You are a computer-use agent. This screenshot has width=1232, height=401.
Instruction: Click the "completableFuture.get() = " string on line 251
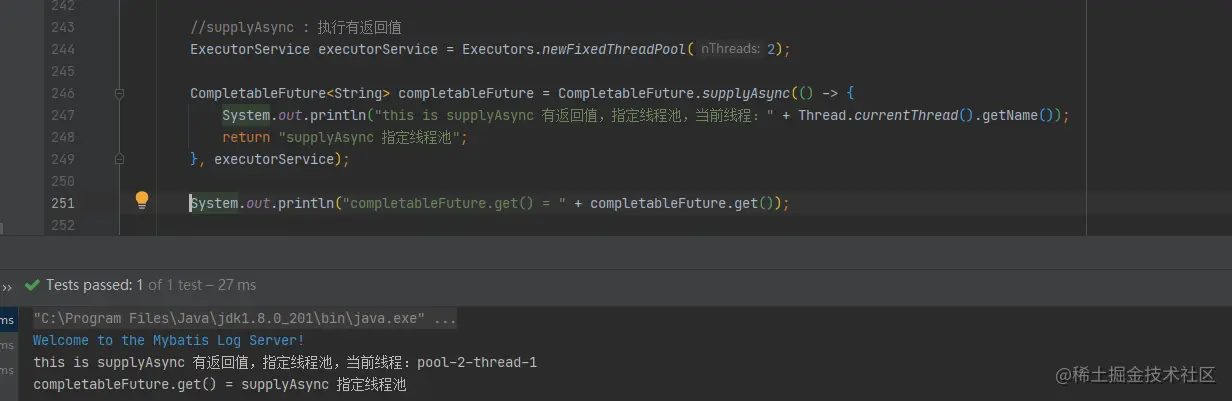[x=454, y=203]
